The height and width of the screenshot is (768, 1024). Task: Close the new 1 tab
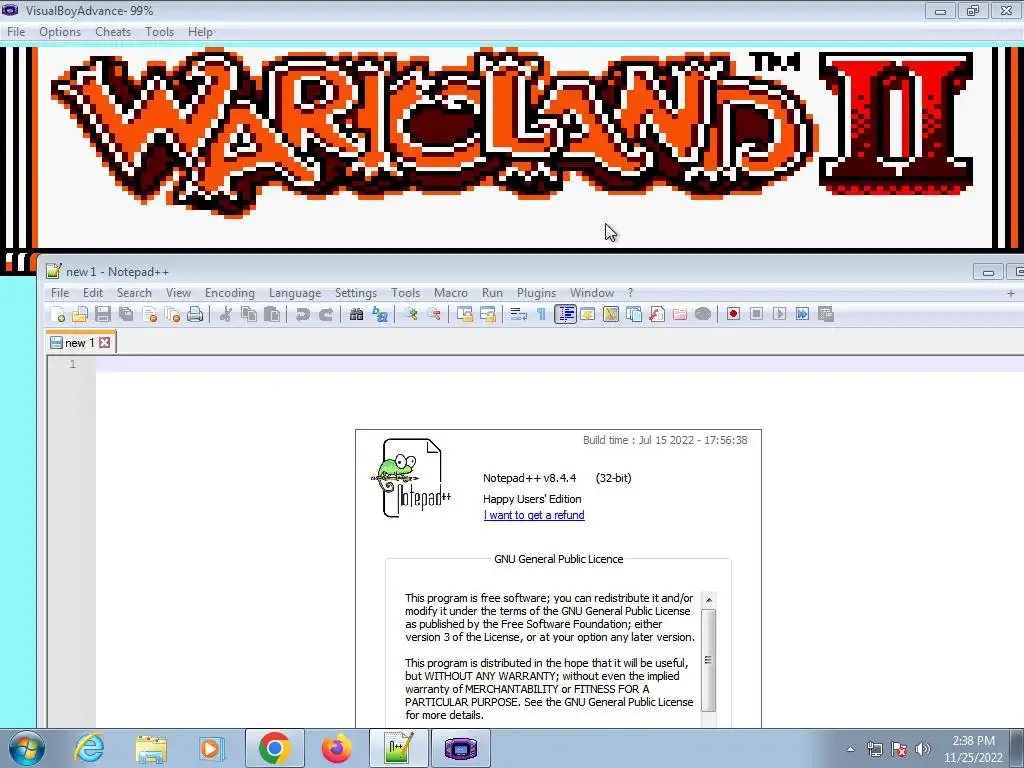point(104,343)
